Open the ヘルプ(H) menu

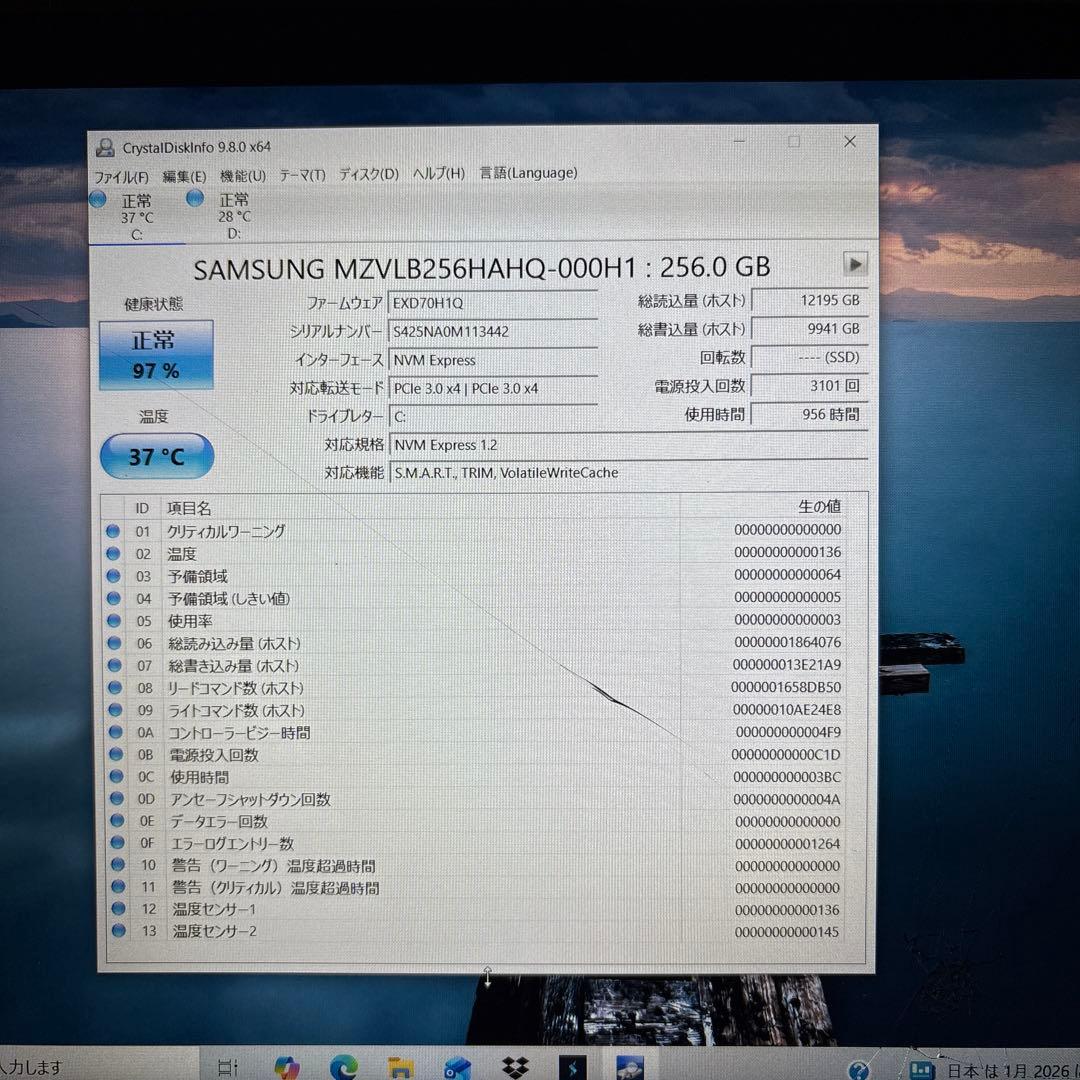click(x=439, y=174)
